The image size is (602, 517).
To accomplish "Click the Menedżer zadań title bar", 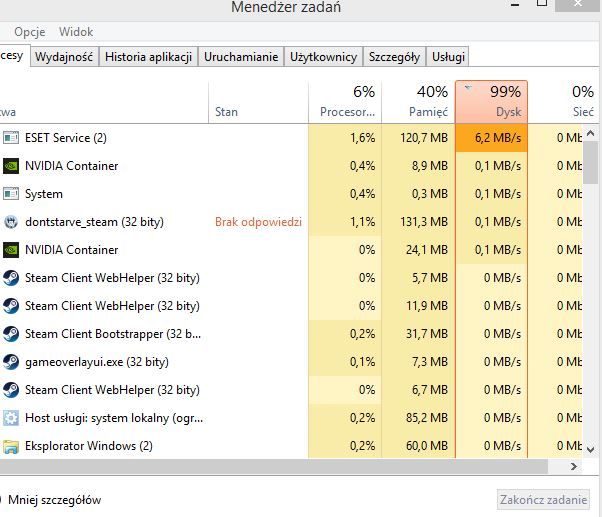I will point(286,7).
